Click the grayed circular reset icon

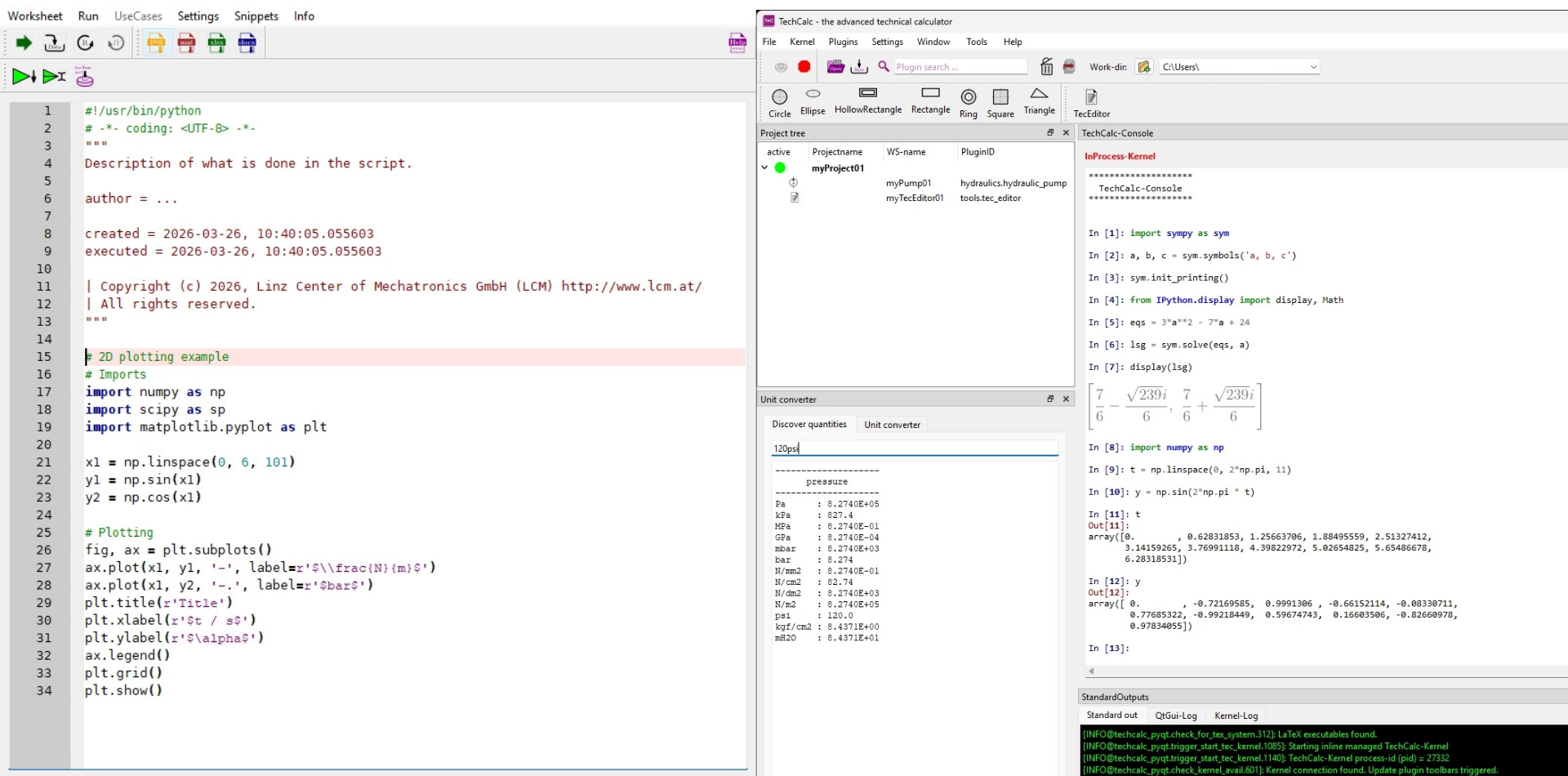[x=116, y=43]
